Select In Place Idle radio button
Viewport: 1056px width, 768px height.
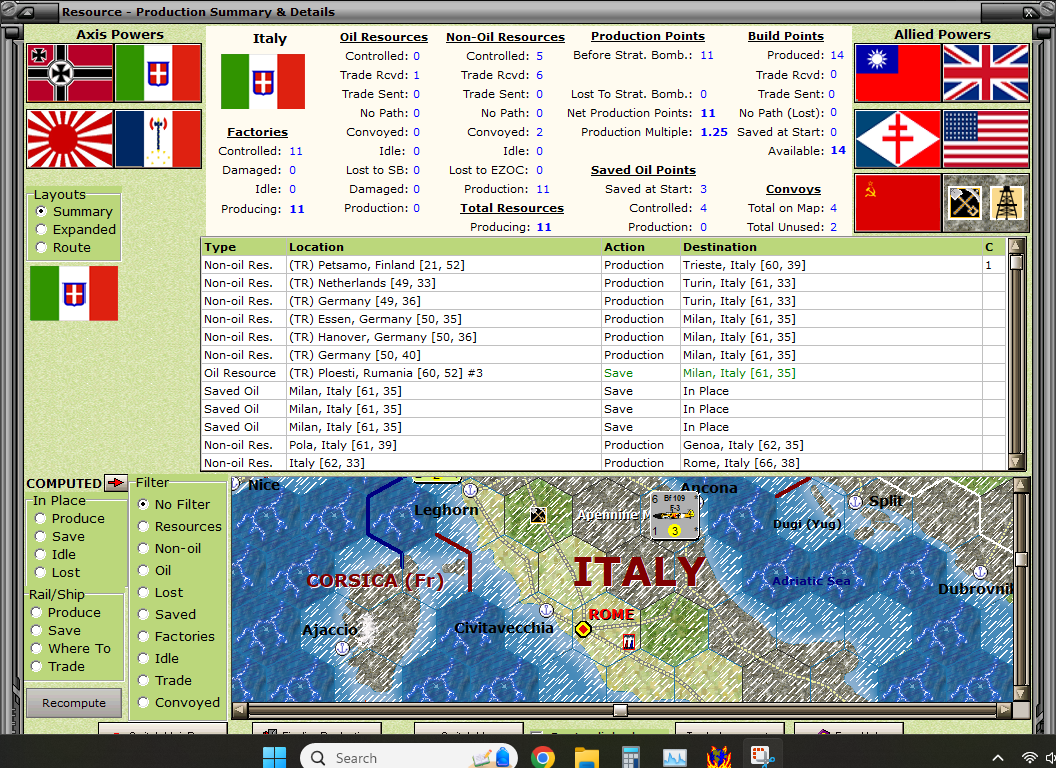[40, 554]
